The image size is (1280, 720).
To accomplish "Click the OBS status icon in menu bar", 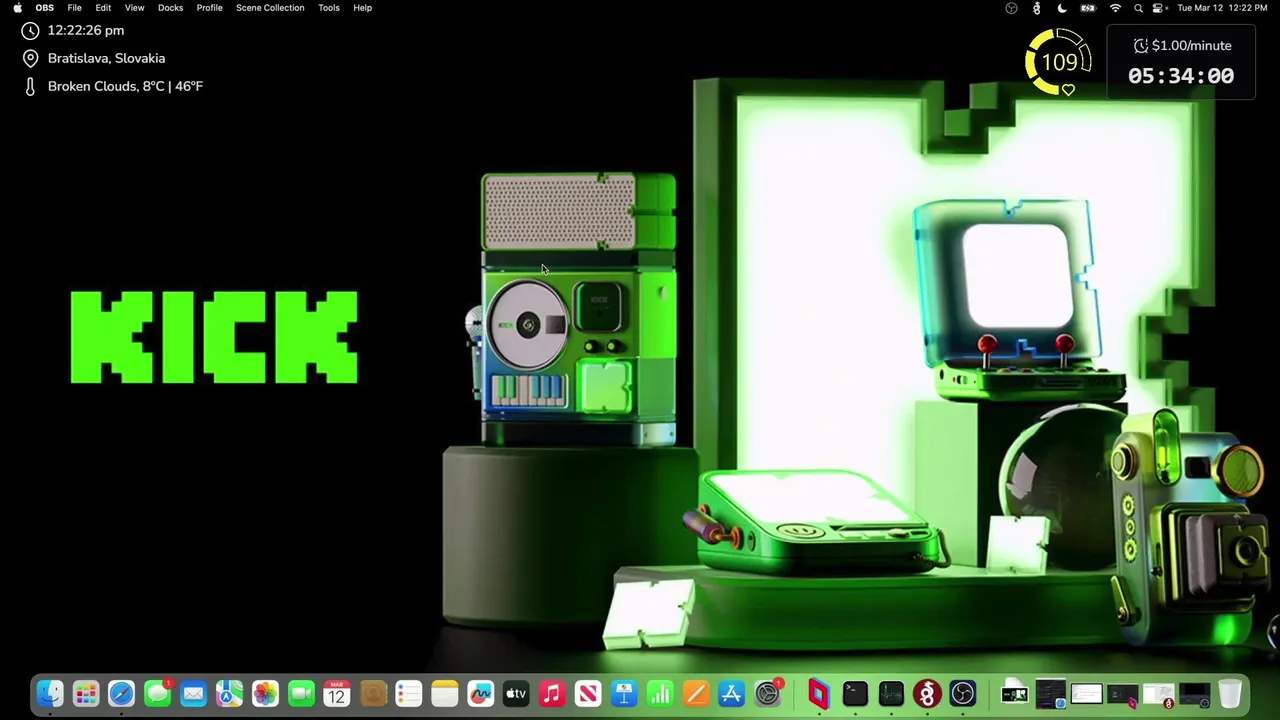I will click(x=1011, y=8).
